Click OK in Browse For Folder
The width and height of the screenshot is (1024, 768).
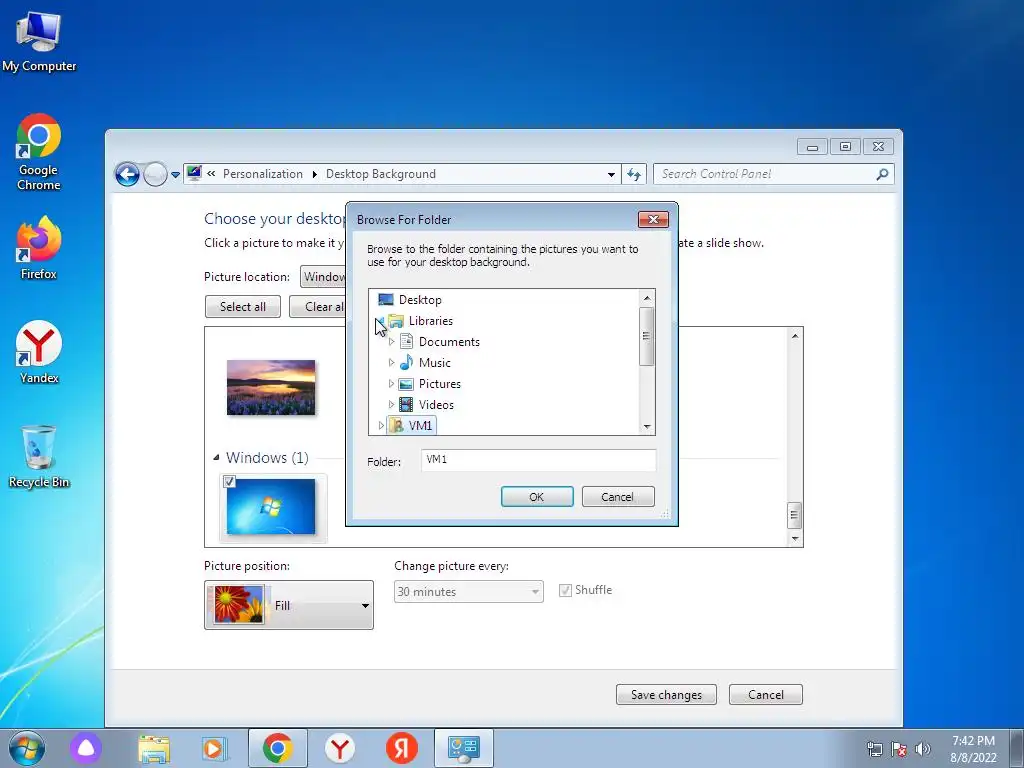point(537,496)
